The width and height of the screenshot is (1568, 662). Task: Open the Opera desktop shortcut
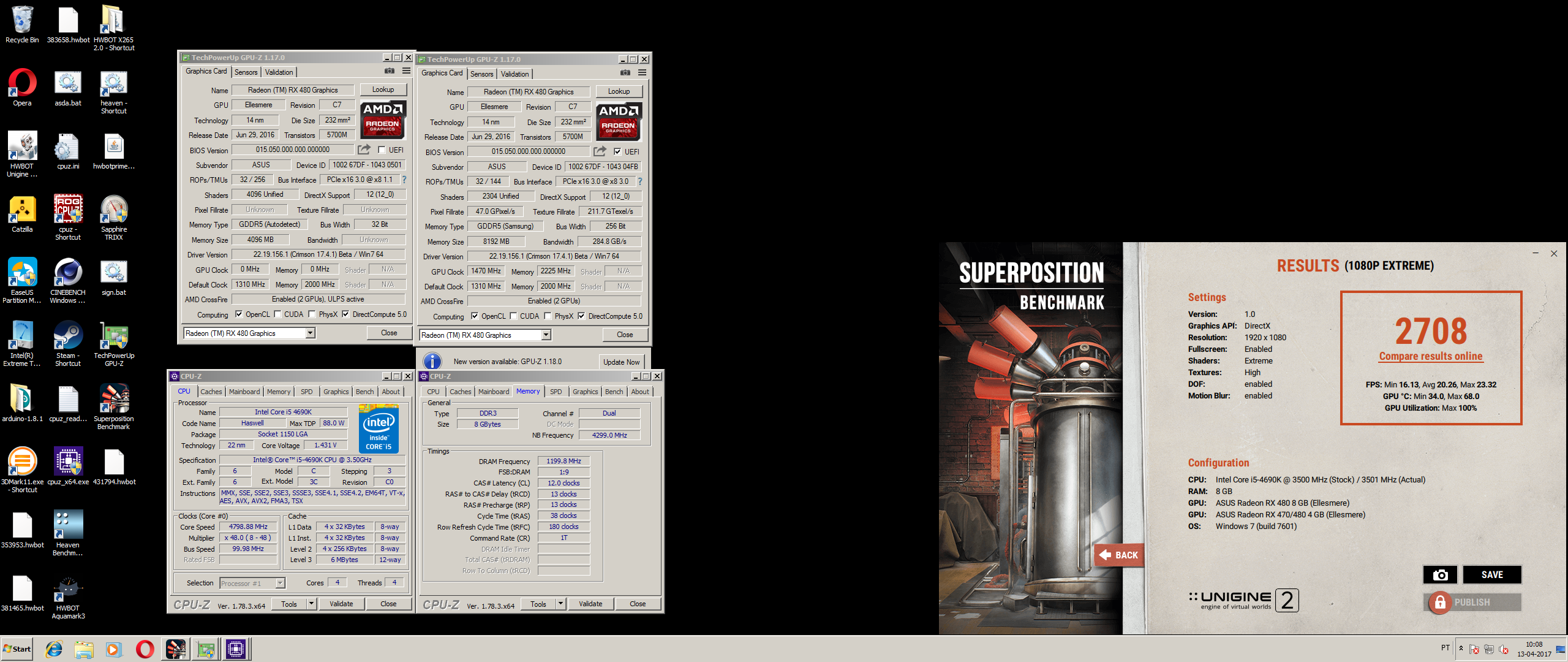[22, 88]
